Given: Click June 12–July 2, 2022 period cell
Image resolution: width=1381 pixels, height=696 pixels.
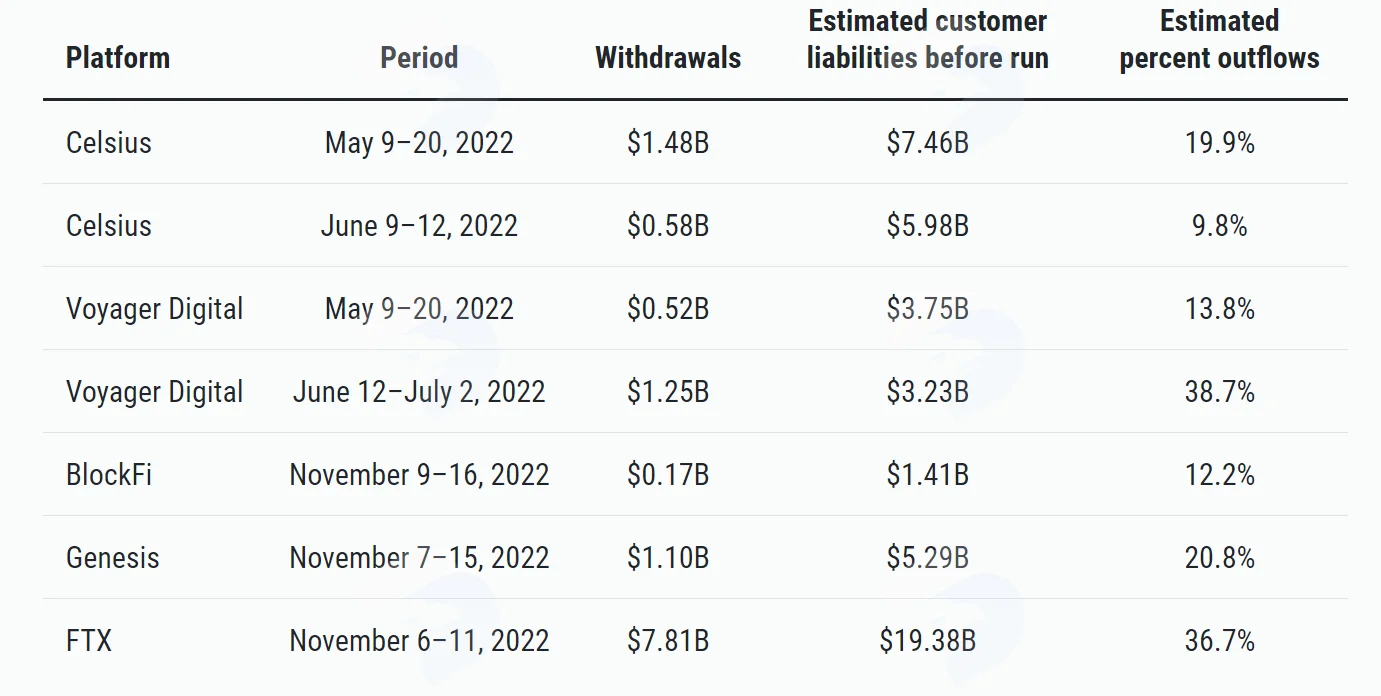Looking at the screenshot, I should [x=419, y=391].
